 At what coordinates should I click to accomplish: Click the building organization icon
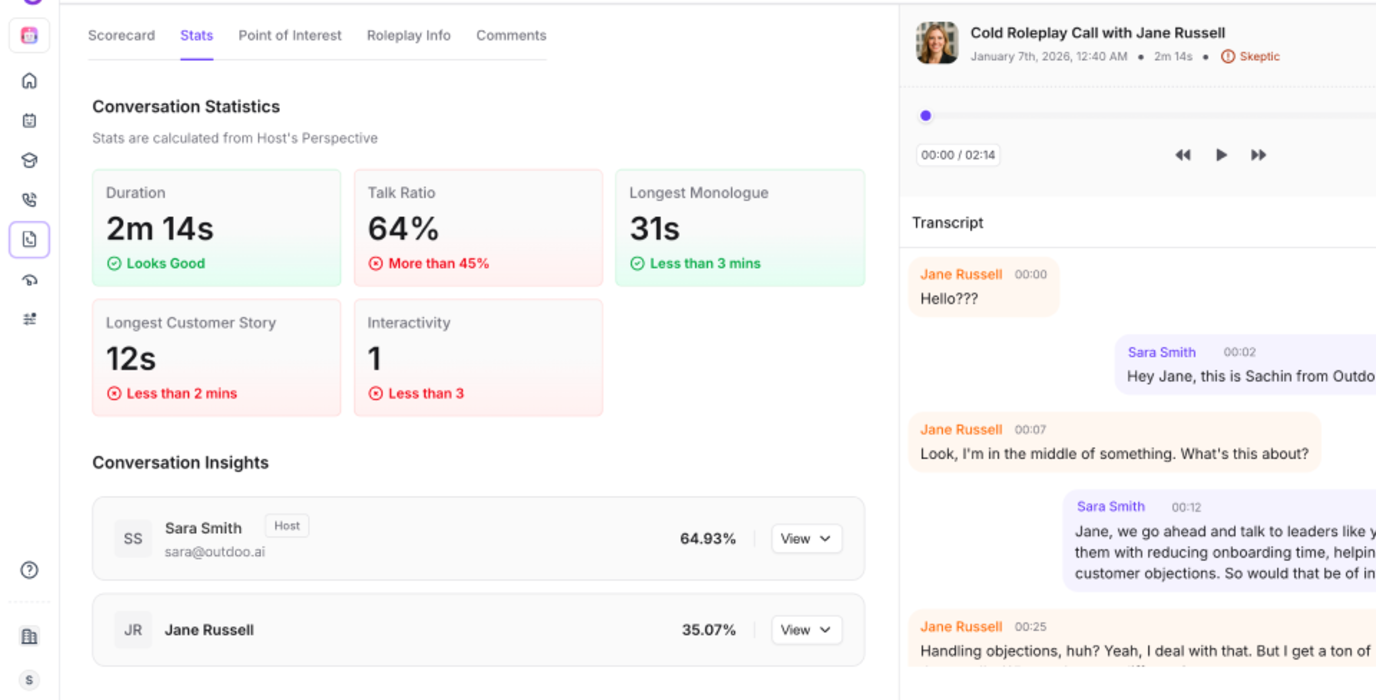[29, 636]
